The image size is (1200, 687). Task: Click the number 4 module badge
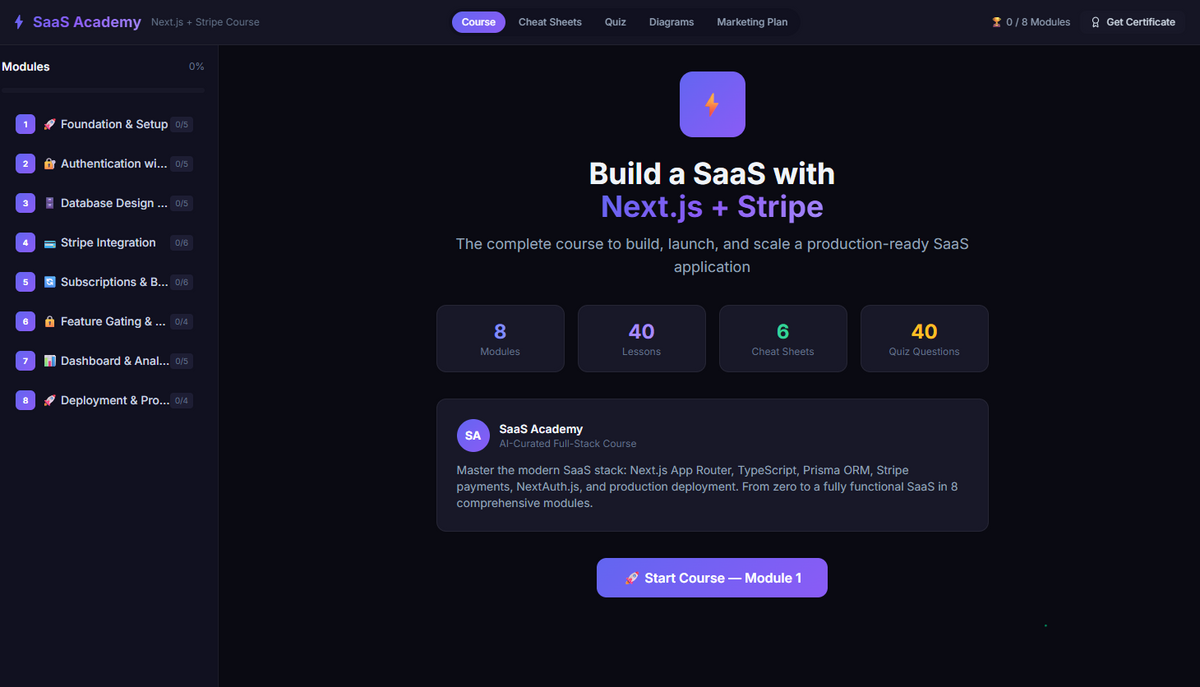click(x=25, y=243)
